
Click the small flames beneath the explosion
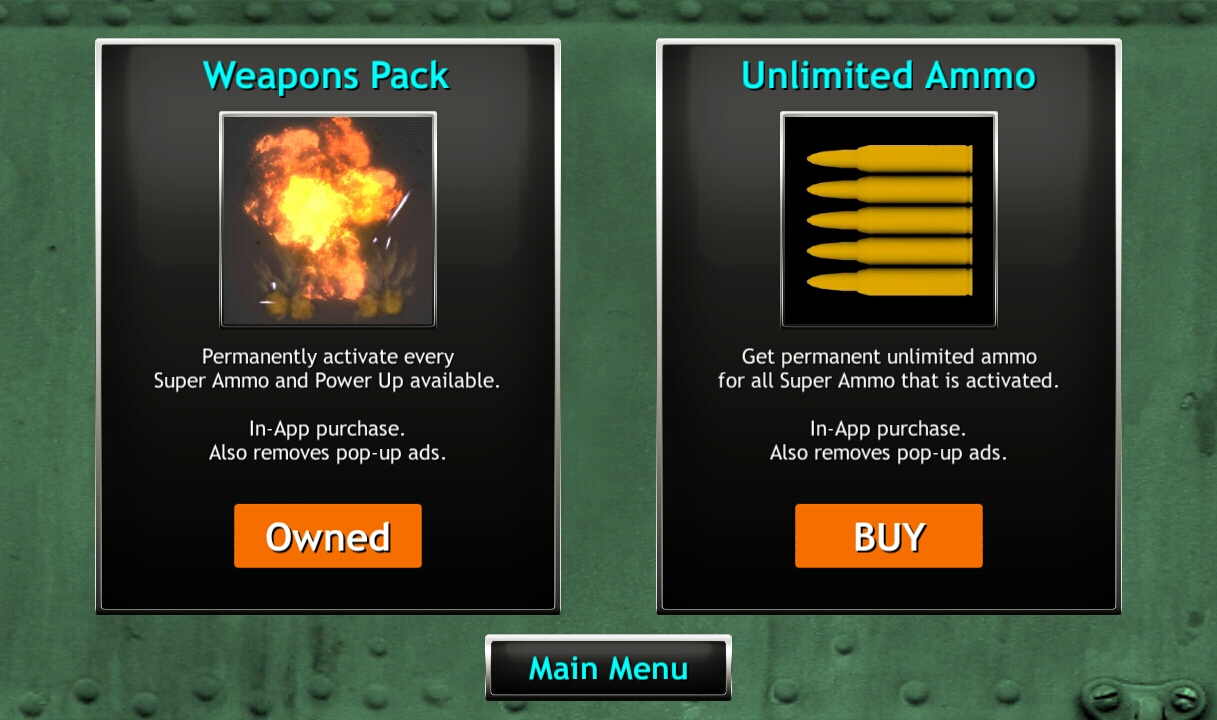pyautogui.click(x=330, y=290)
